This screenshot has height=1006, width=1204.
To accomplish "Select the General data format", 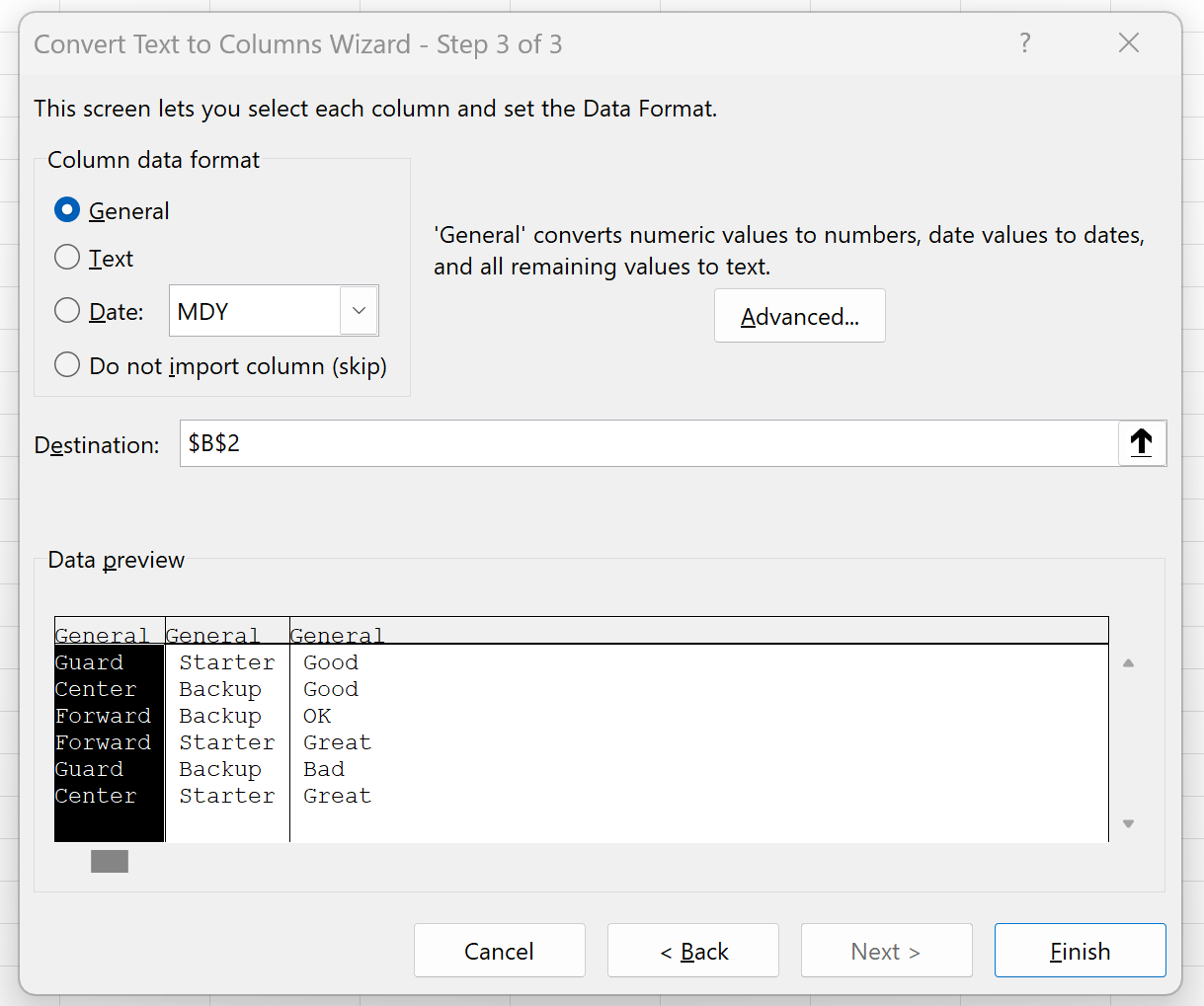I will tap(66, 209).
